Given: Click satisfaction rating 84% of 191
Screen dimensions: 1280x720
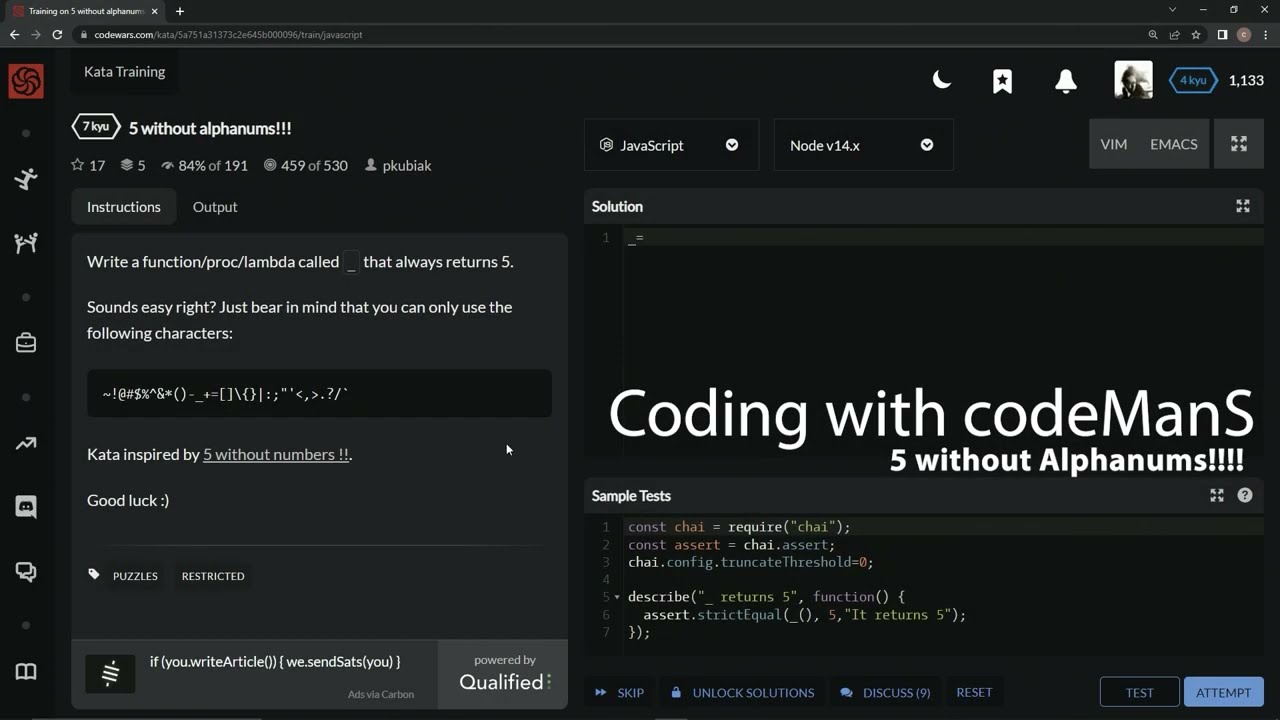Looking at the screenshot, I should pos(204,165).
